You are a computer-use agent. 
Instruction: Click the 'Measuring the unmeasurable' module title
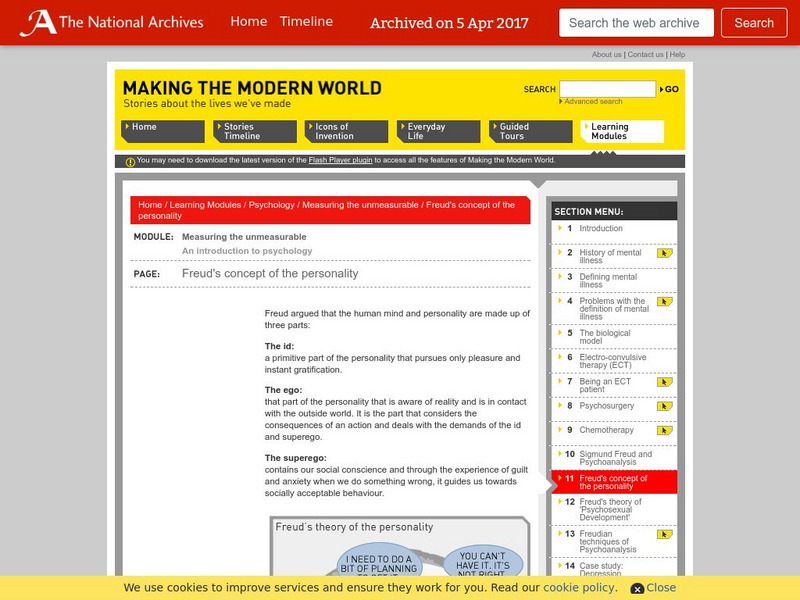click(x=244, y=237)
